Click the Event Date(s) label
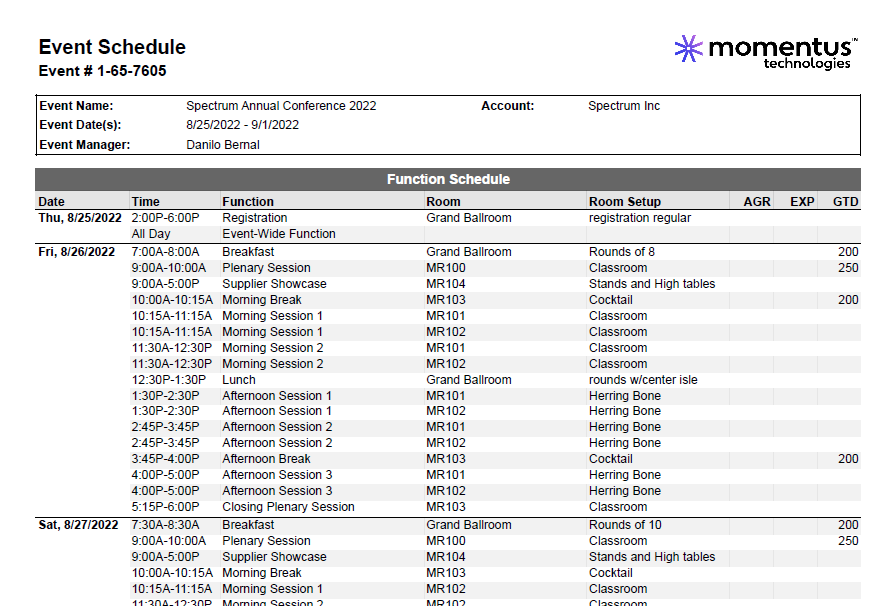The image size is (896, 606). click(80, 125)
